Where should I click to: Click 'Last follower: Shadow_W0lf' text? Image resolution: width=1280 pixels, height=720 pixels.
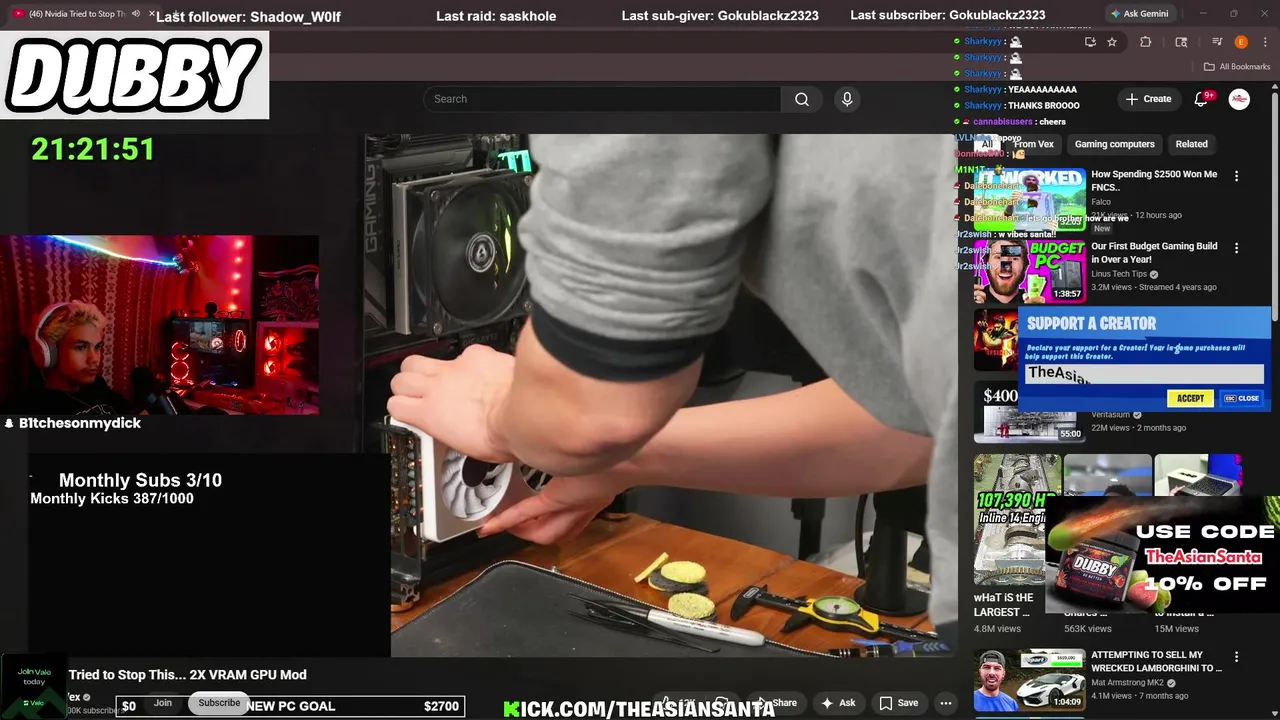coord(248,16)
